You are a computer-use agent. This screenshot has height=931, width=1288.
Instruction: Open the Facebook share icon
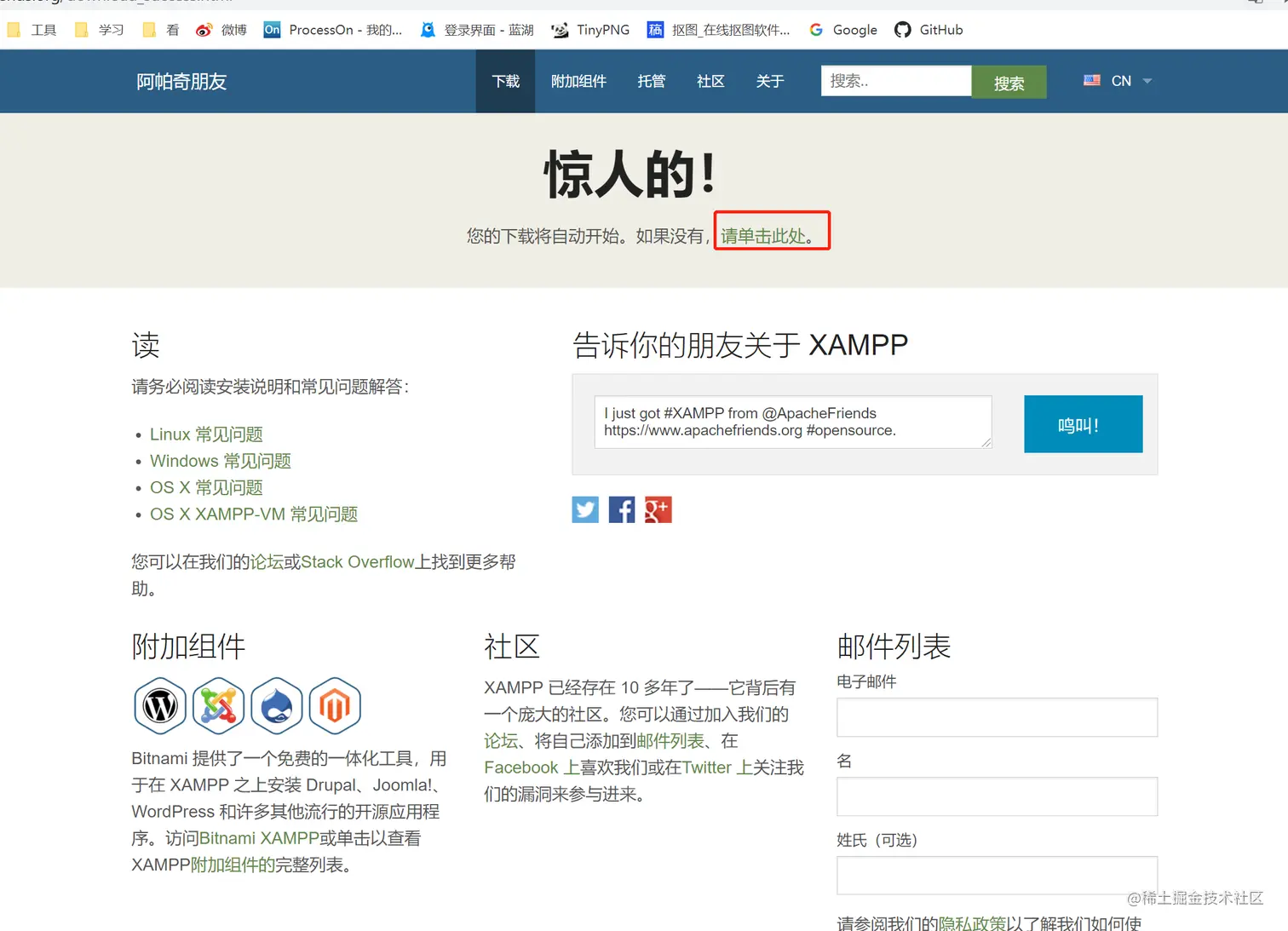(x=622, y=509)
